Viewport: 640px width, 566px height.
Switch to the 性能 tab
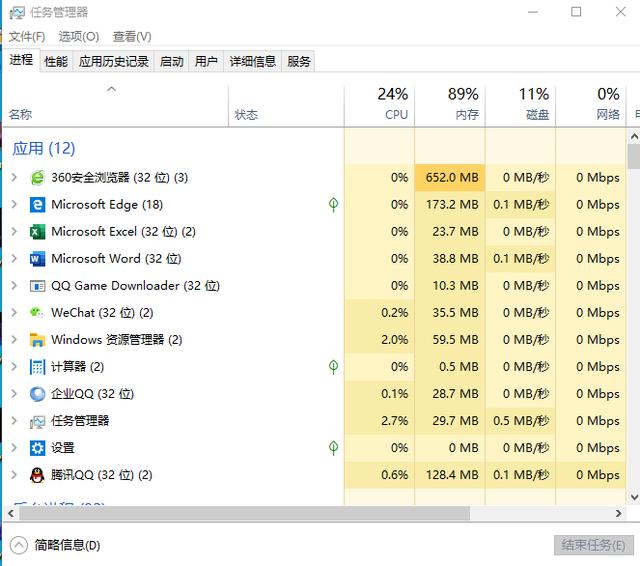click(x=56, y=62)
